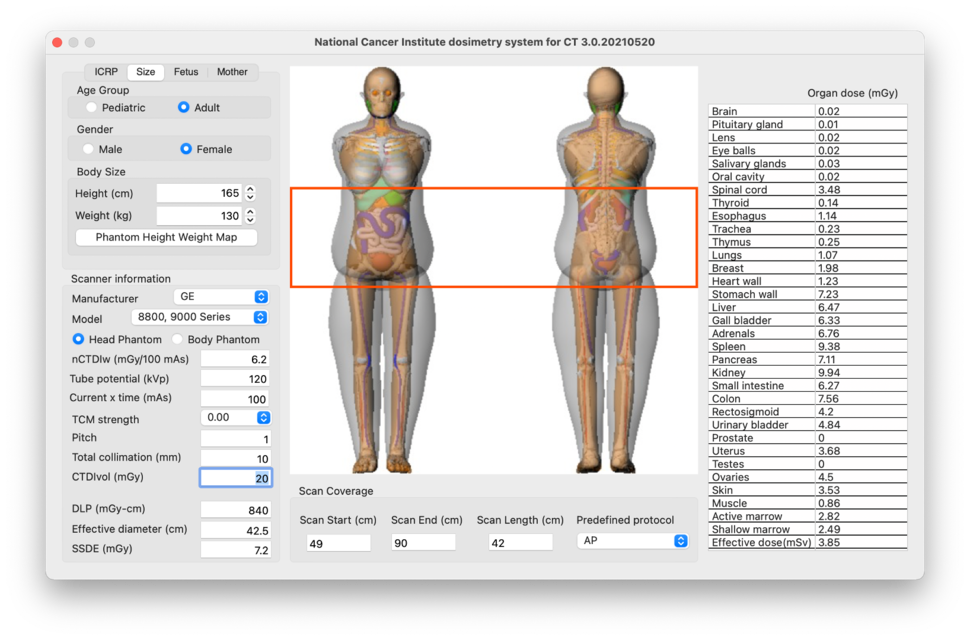Open the TCM strength dropdown
The height and width of the screenshot is (640, 970).
click(x=236, y=418)
